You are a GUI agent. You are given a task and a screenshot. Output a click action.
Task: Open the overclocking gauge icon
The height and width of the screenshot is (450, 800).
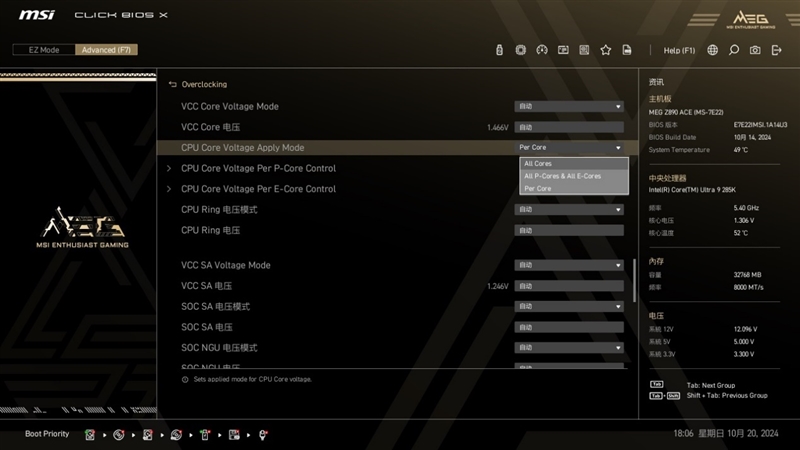click(x=542, y=50)
